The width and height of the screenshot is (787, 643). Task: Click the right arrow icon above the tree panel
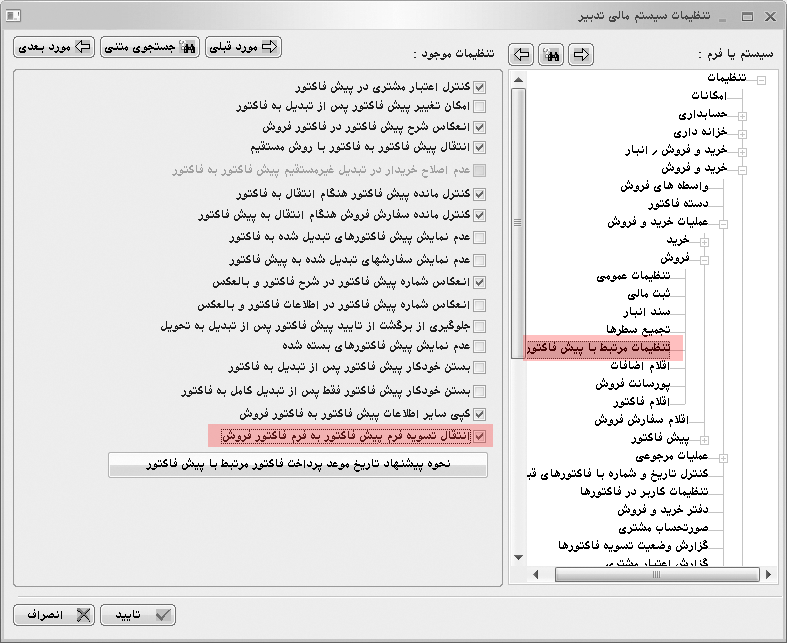(580, 54)
